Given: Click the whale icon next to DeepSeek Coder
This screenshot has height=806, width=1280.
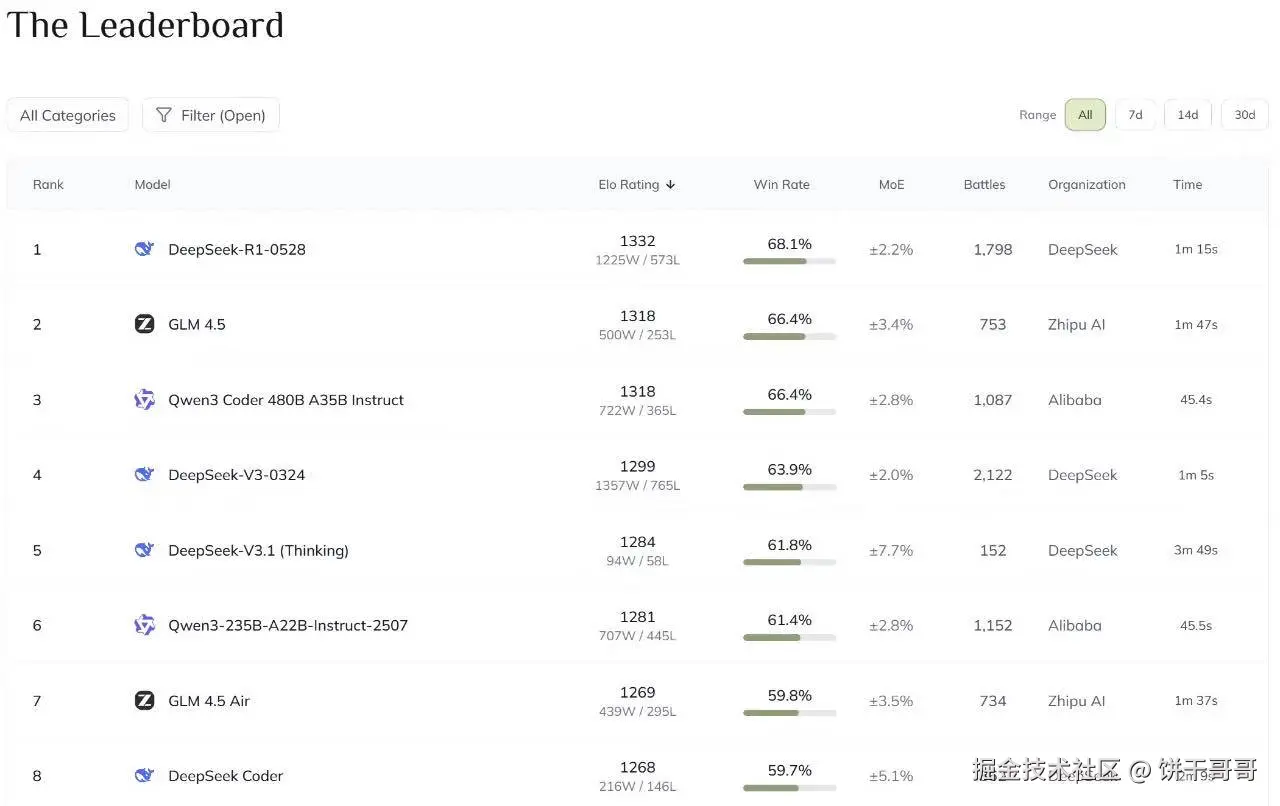Looking at the screenshot, I should (144, 776).
